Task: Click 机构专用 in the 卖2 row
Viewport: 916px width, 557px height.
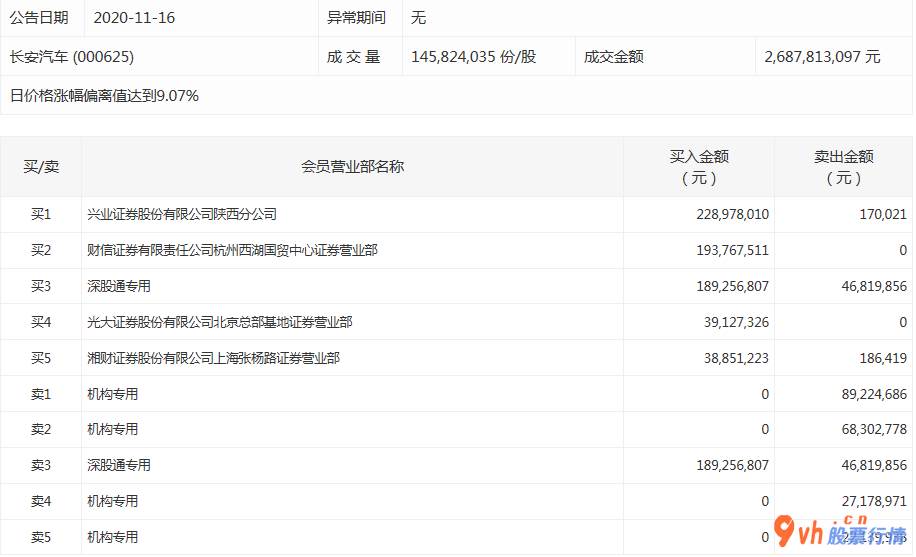Action: point(112,430)
